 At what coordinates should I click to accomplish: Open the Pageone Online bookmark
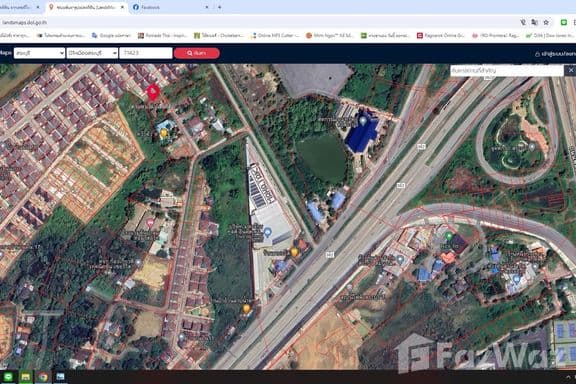pyautogui.click(x=441, y=36)
